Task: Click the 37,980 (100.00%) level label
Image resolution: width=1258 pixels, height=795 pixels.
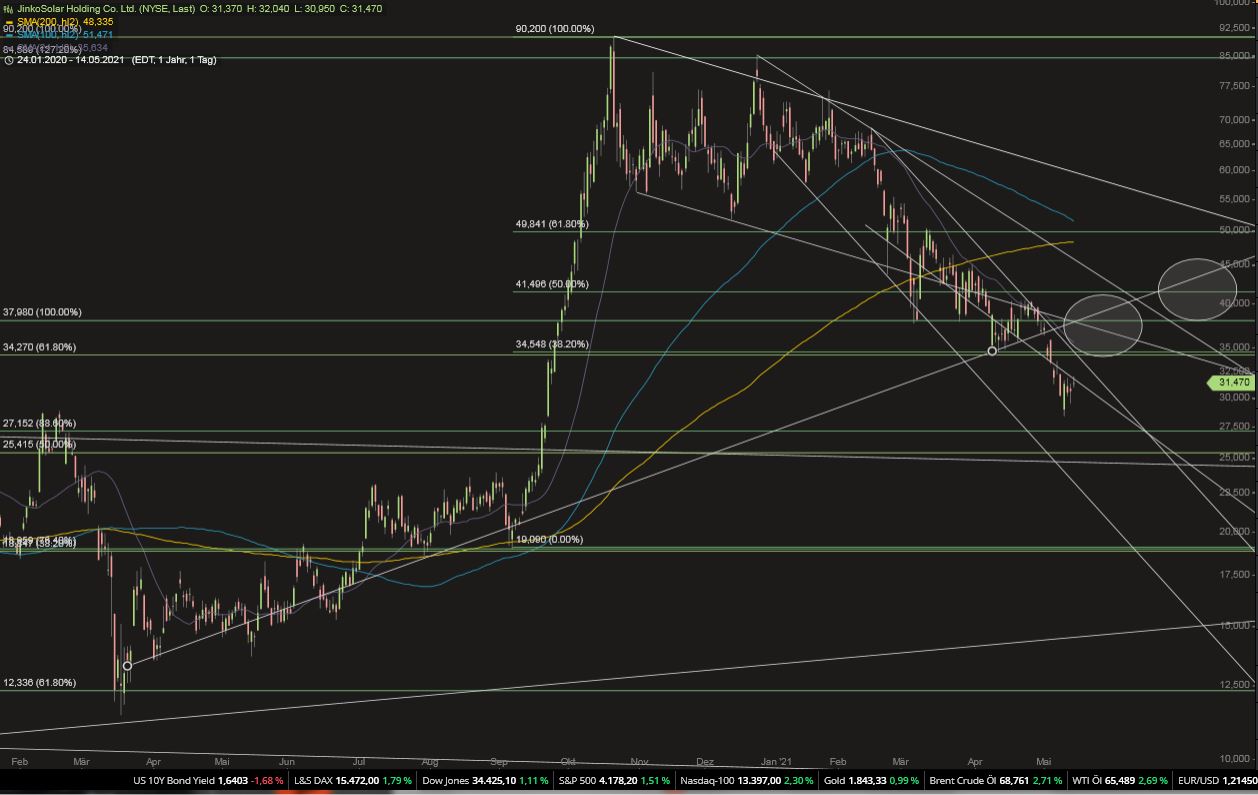Action: click(x=42, y=312)
